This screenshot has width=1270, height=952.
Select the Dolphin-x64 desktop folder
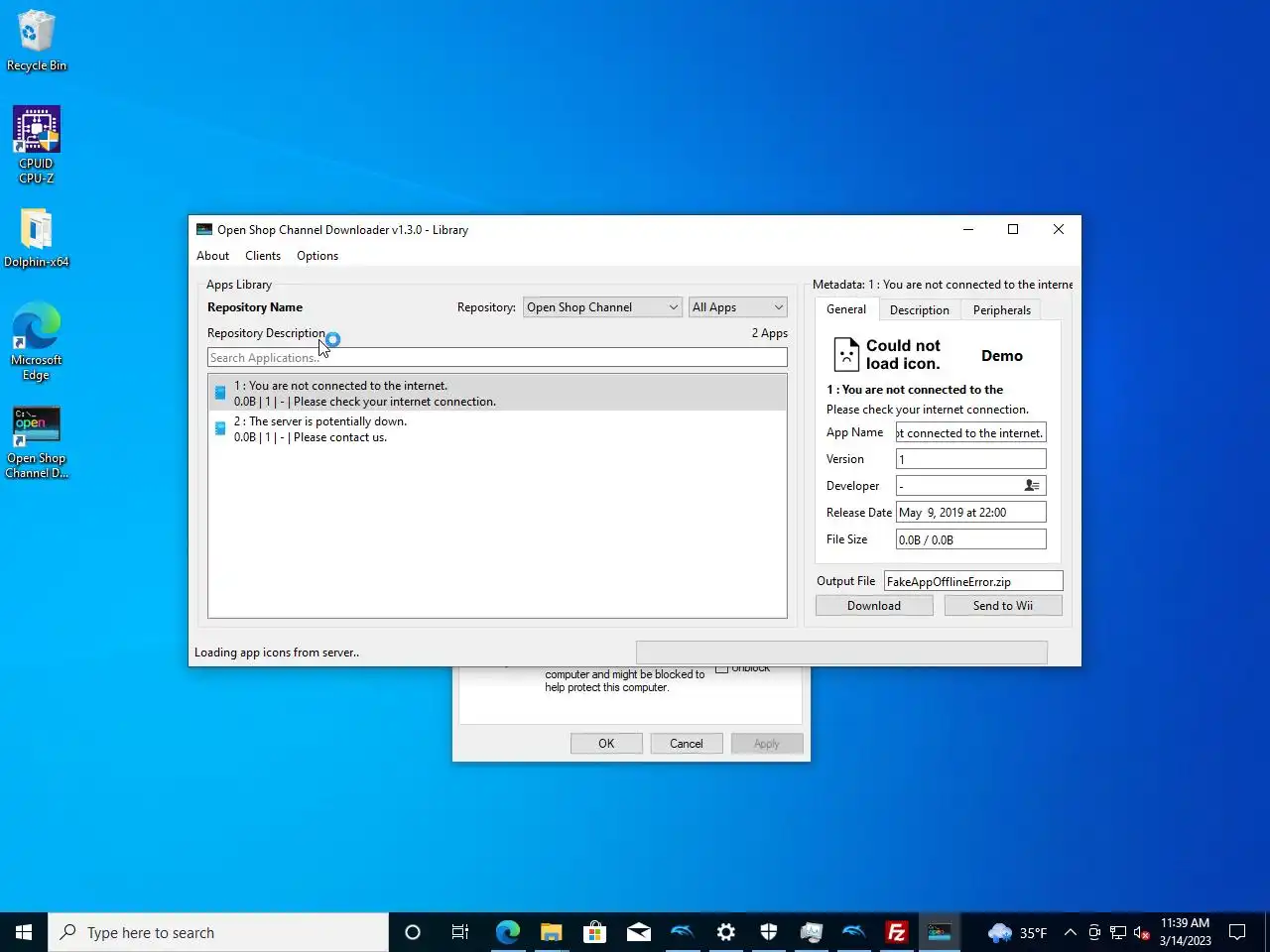[x=37, y=238]
